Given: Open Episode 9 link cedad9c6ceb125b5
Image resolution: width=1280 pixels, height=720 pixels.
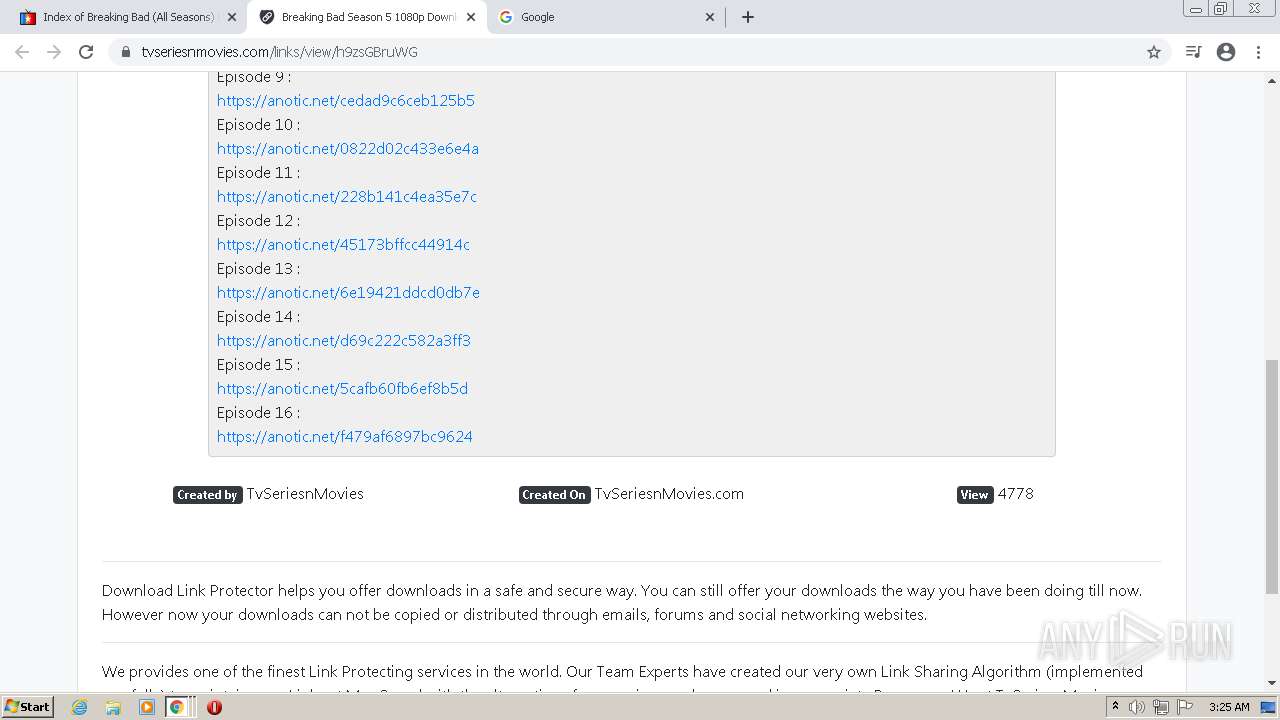Looking at the screenshot, I should click(346, 100).
